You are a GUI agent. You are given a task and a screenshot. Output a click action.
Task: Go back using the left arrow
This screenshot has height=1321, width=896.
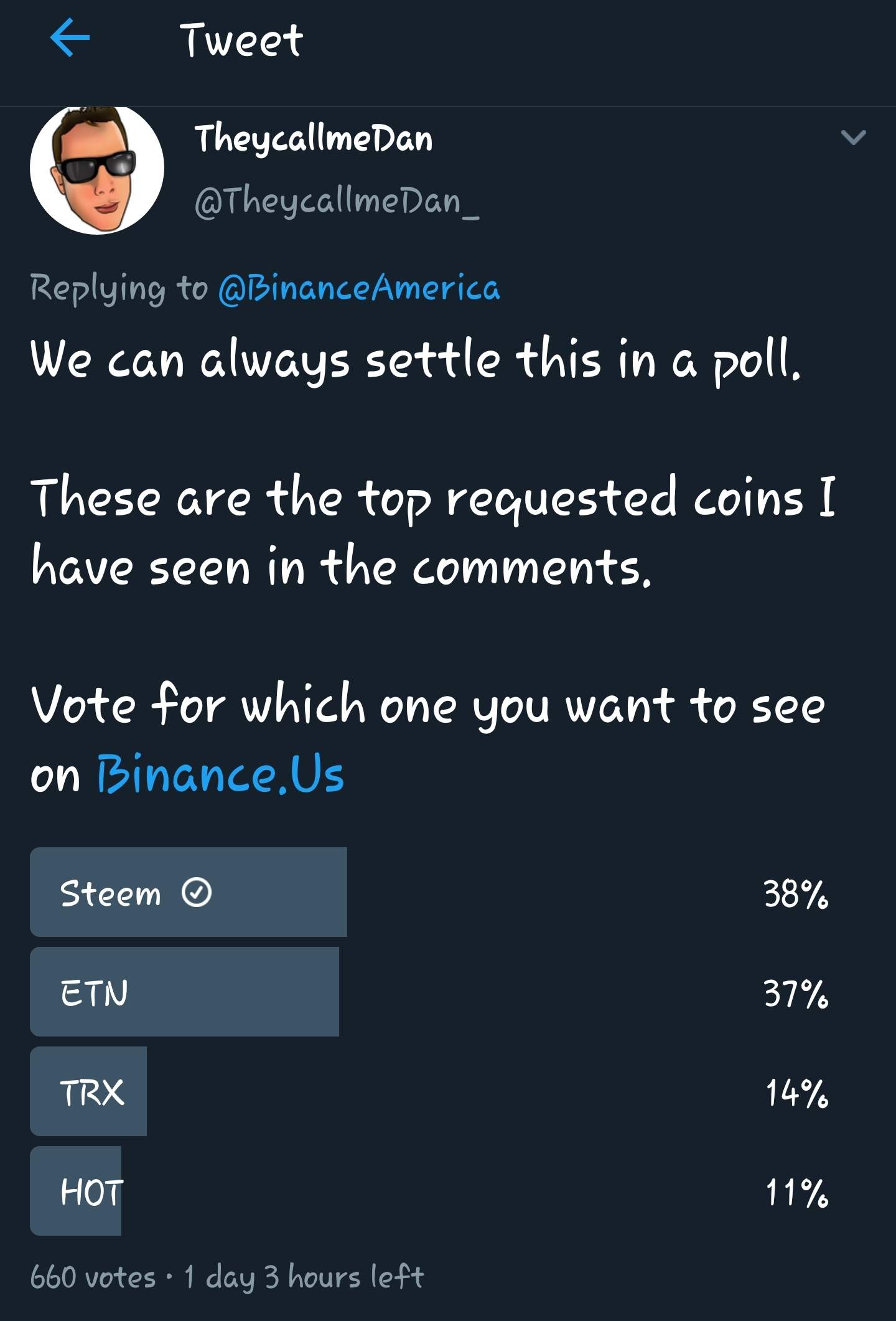tap(70, 38)
